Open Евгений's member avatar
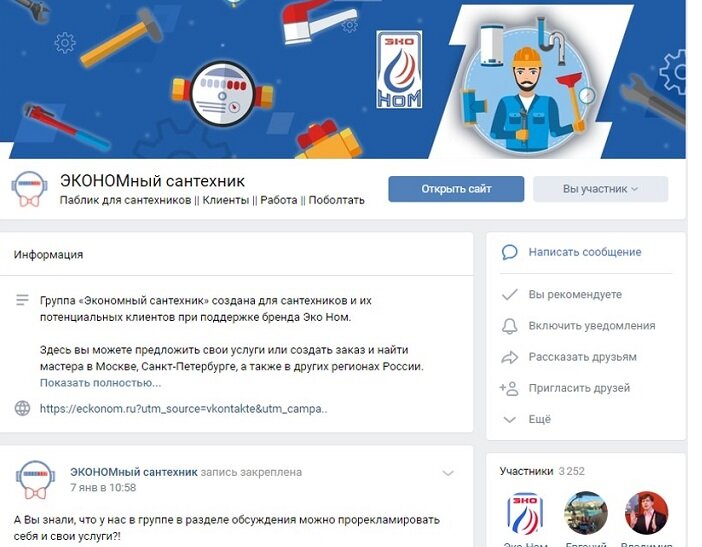 (x=586, y=513)
